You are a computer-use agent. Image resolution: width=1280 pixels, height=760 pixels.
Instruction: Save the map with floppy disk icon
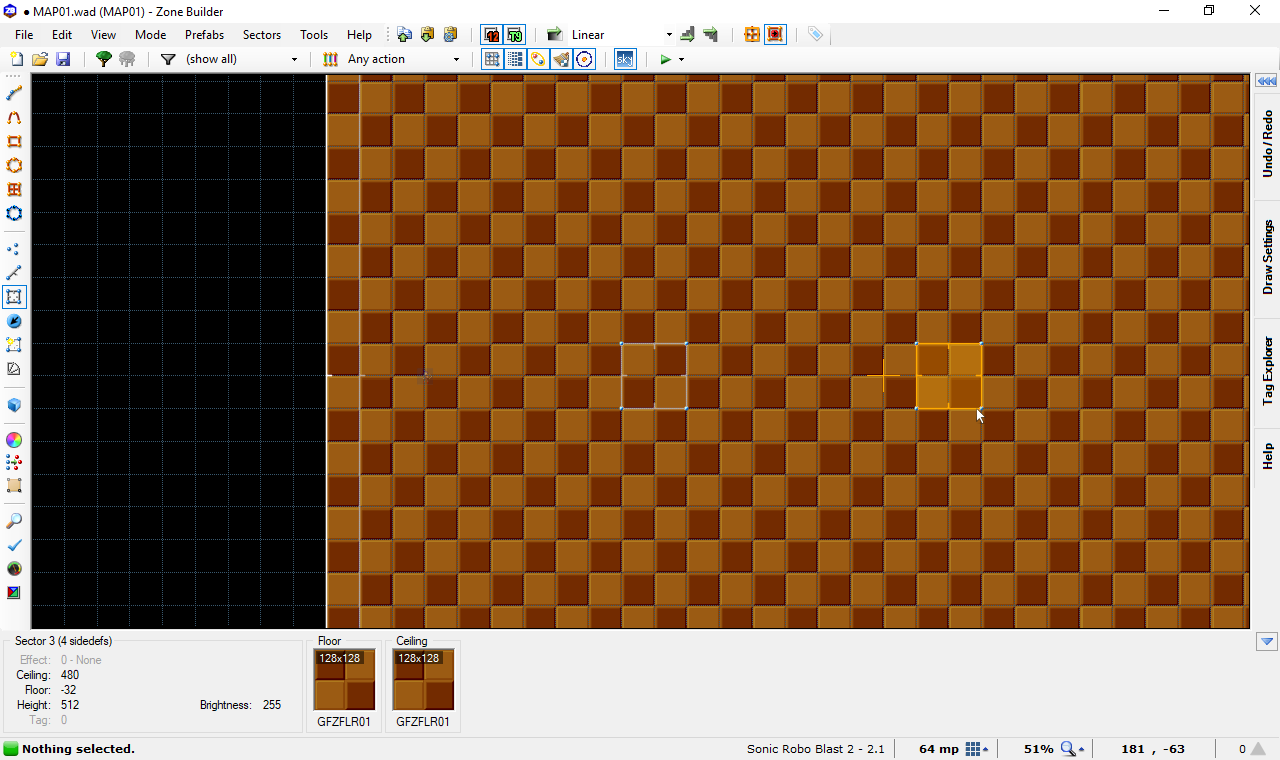point(63,60)
